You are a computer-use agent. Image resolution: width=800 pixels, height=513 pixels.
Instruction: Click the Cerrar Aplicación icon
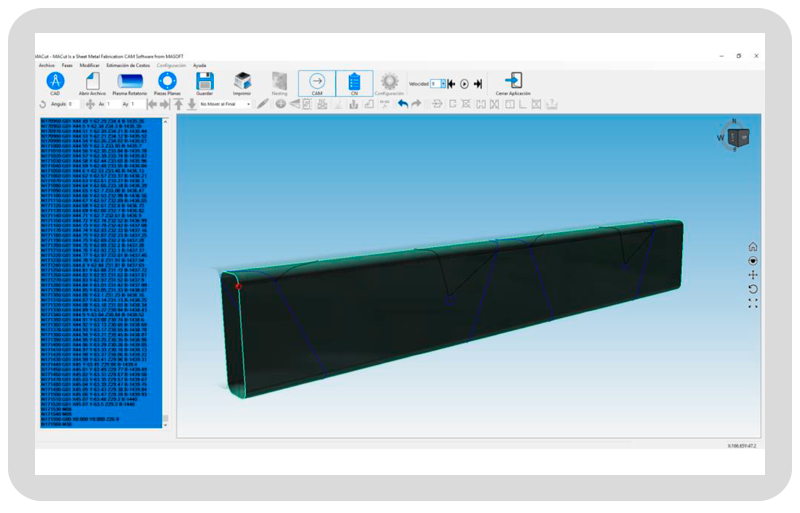click(513, 81)
